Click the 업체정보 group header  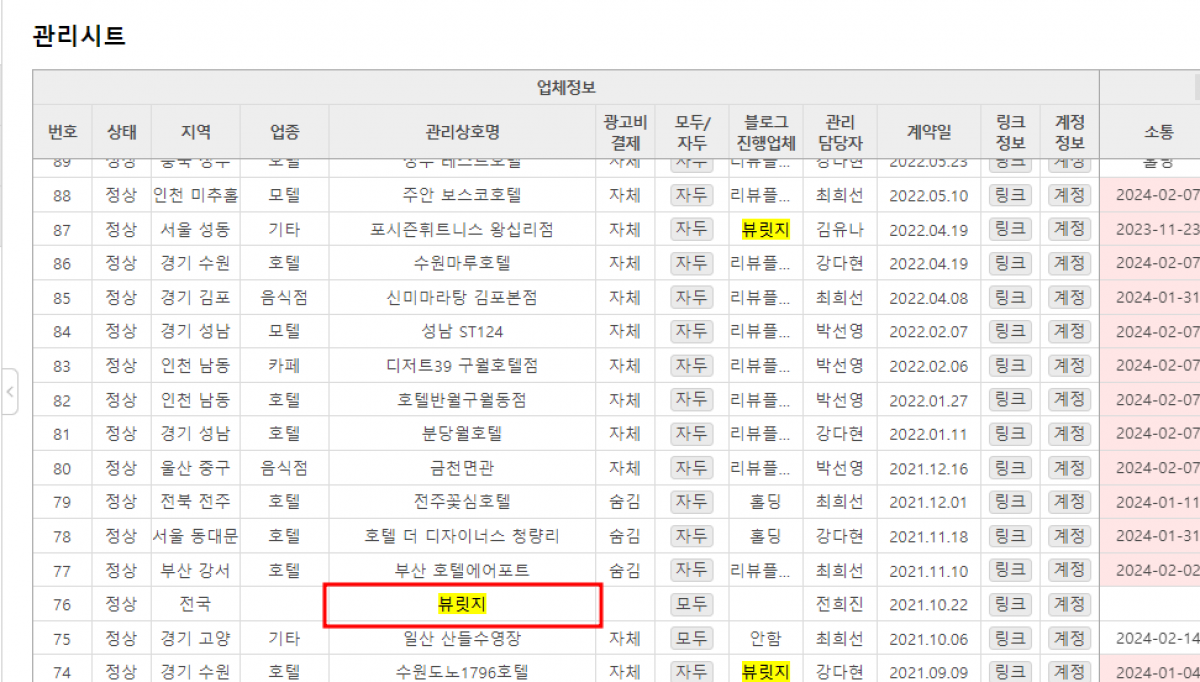coord(566,88)
